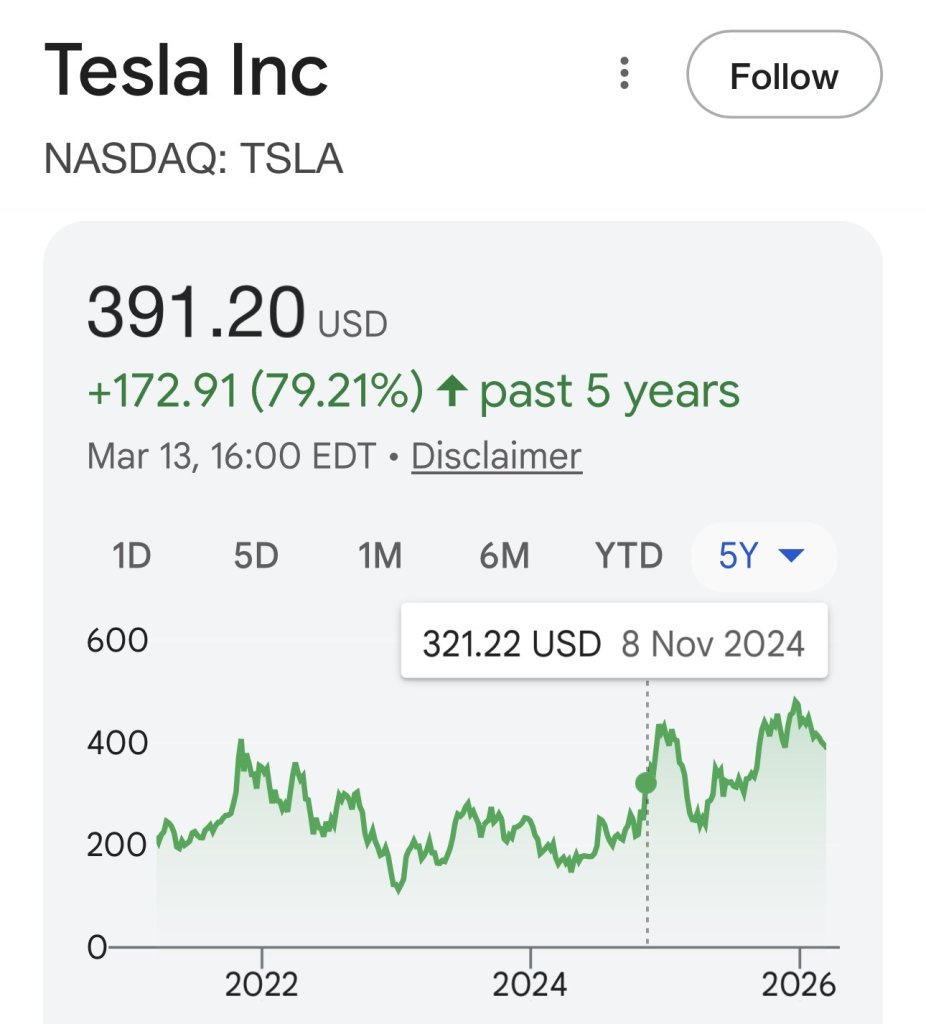Viewport: 926px width, 1024px height.
Task: Click the Tesla Inc heading
Action: [186, 72]
